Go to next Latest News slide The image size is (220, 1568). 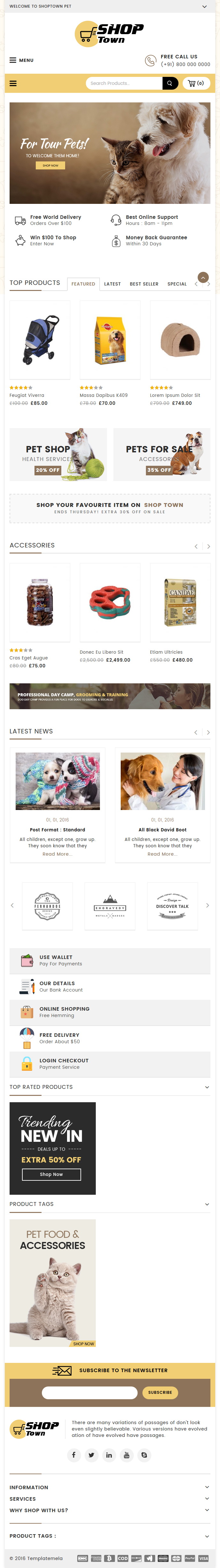coord(209,732)
